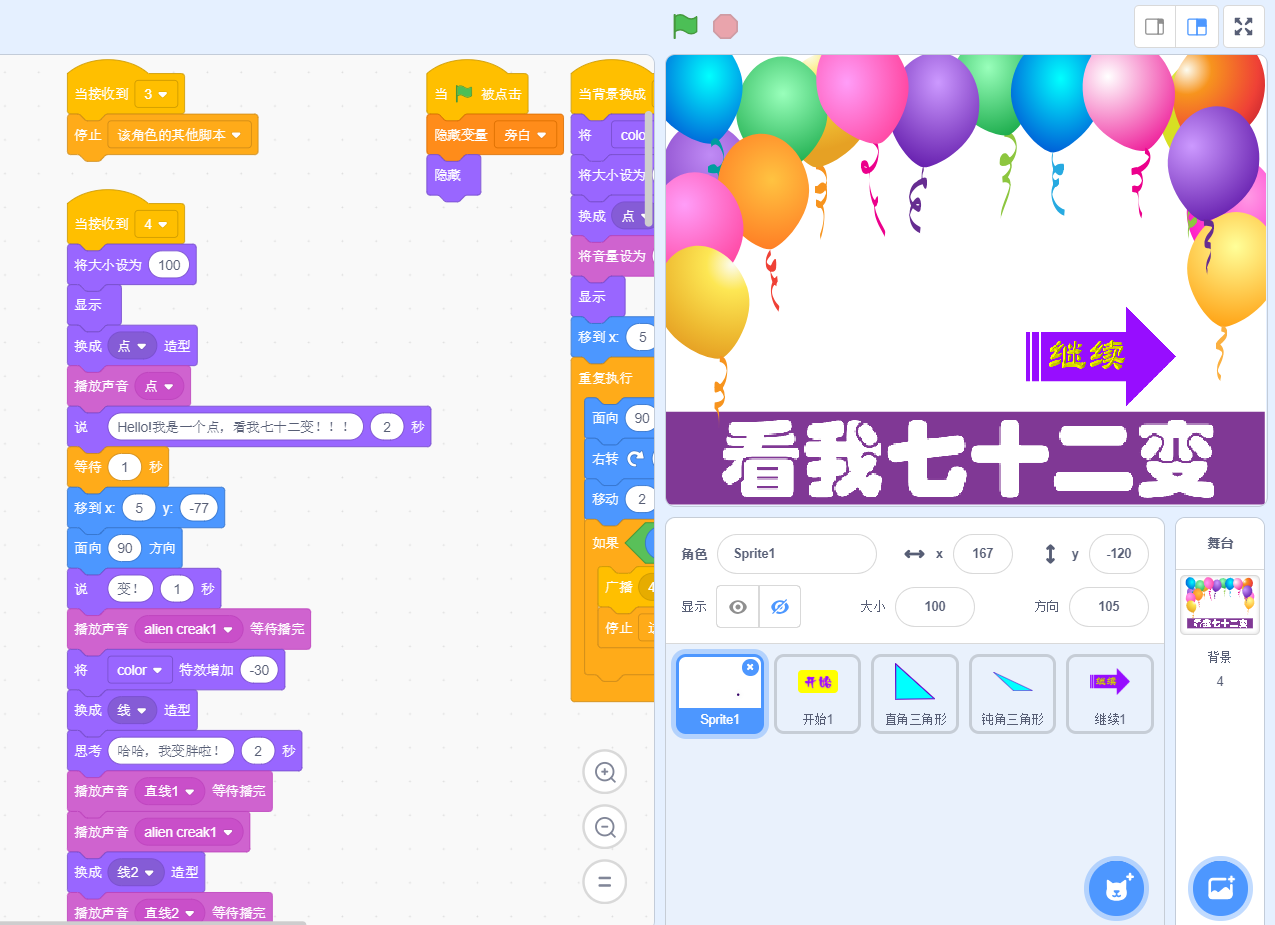Select the 直角三角形 sprite thumbnail
The height and width of the screenshot is (925, 1275).
tap(914, 693)
